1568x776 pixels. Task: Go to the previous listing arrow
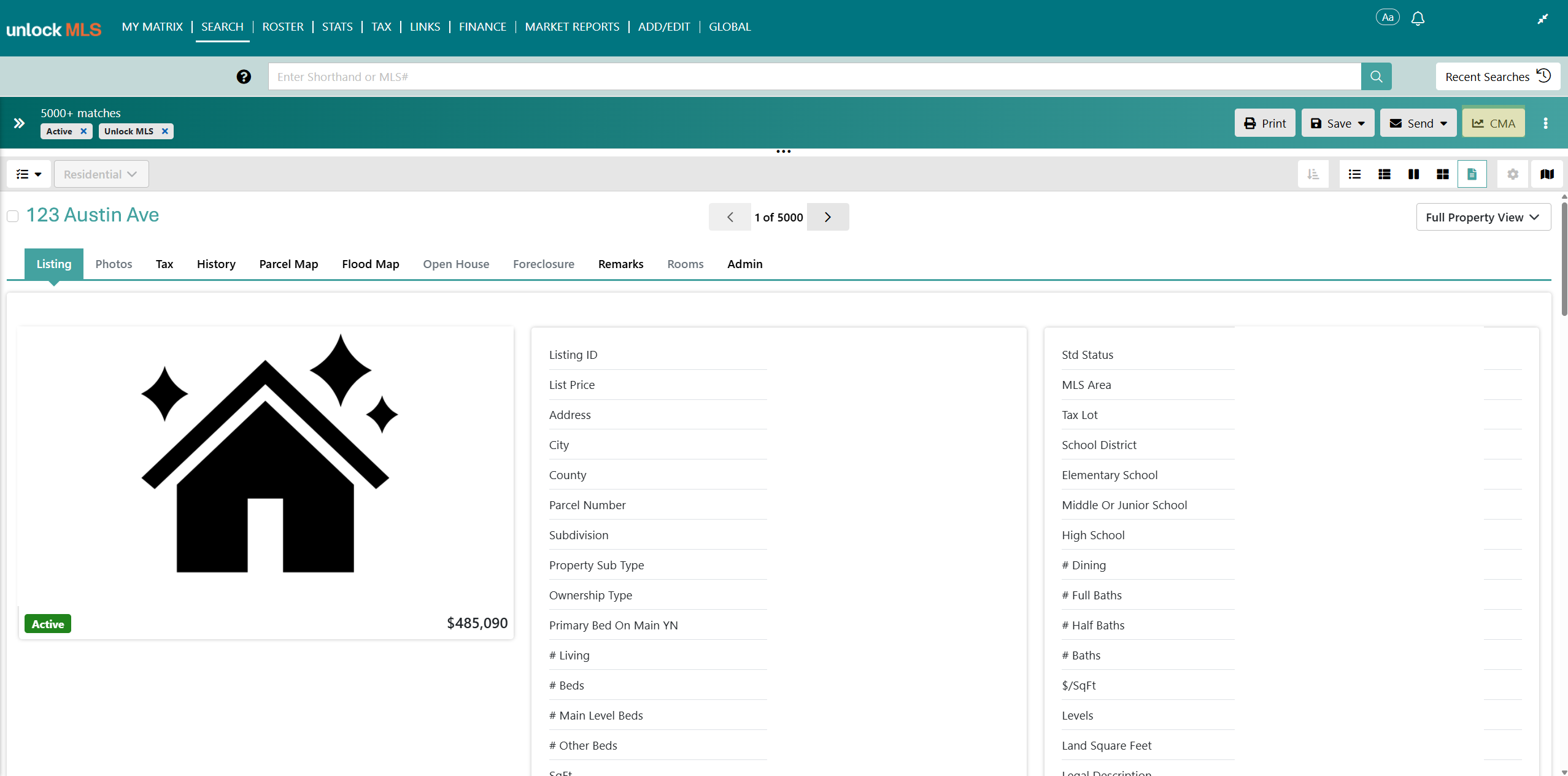[x=730, y=217]
